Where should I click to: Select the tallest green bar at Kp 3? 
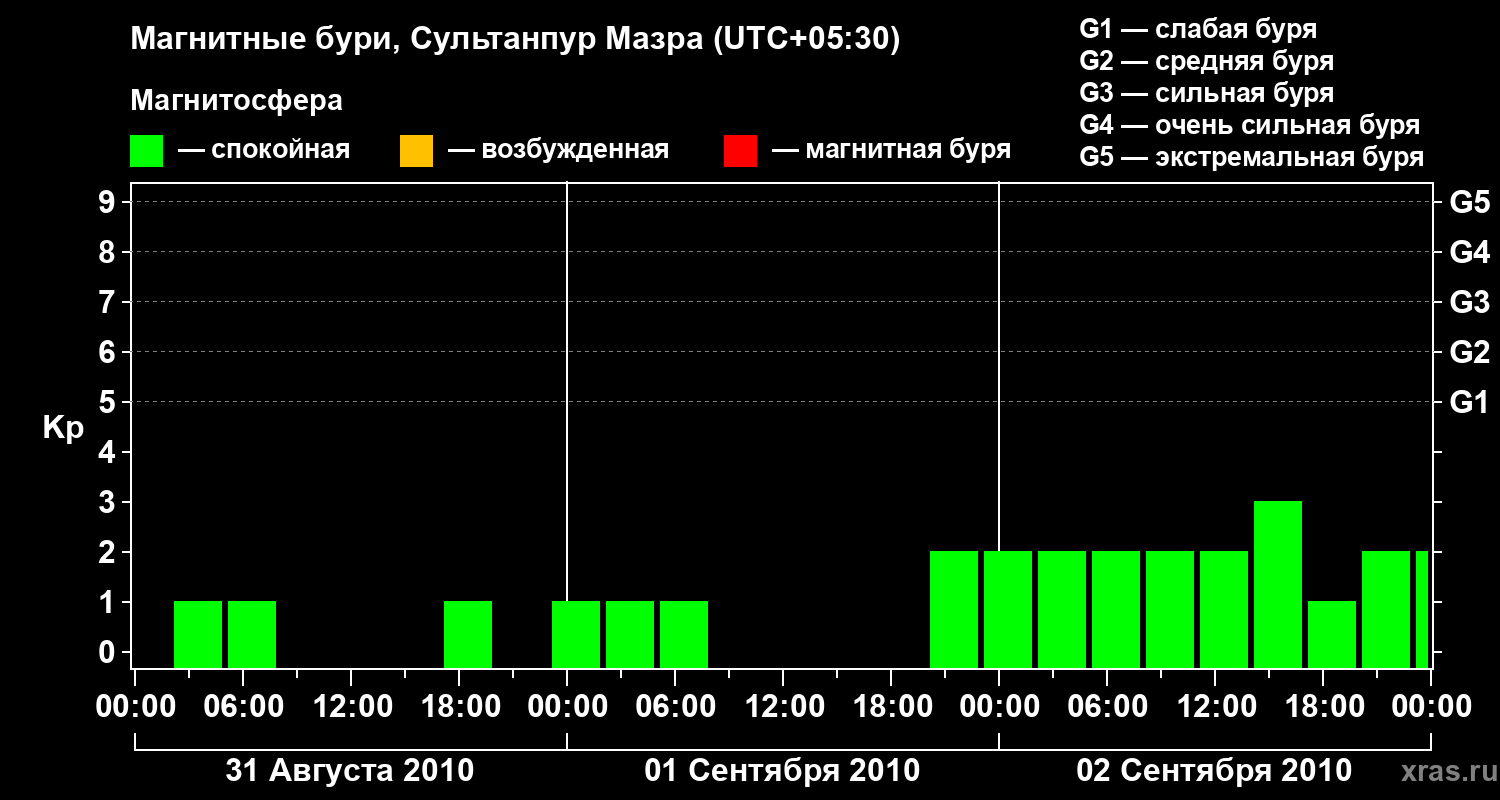[1278, 584]
